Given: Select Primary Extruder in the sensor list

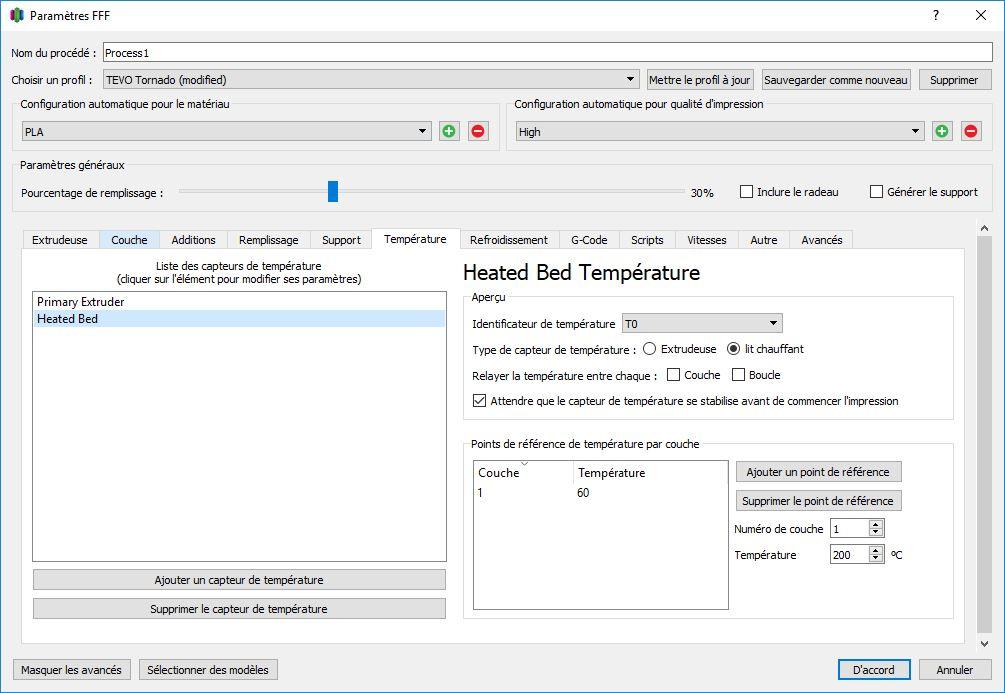Looking at the screenshot, I should 239,301.
